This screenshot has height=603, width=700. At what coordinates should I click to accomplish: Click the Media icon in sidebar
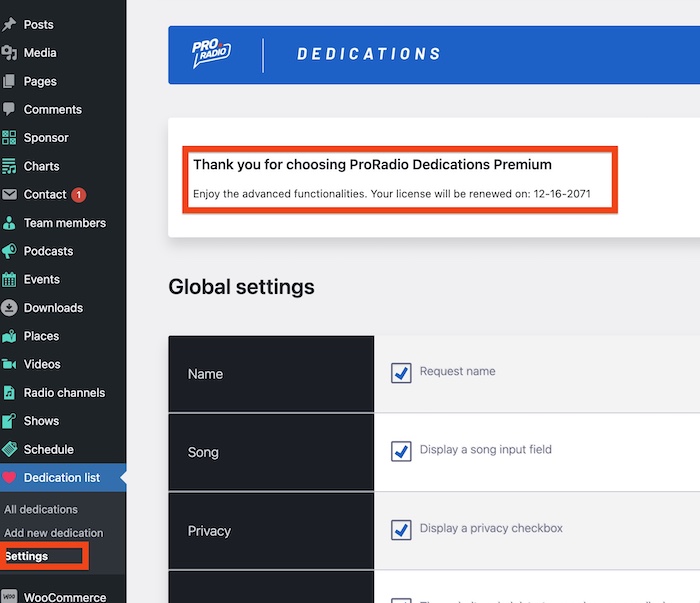[x=9, y=53]
